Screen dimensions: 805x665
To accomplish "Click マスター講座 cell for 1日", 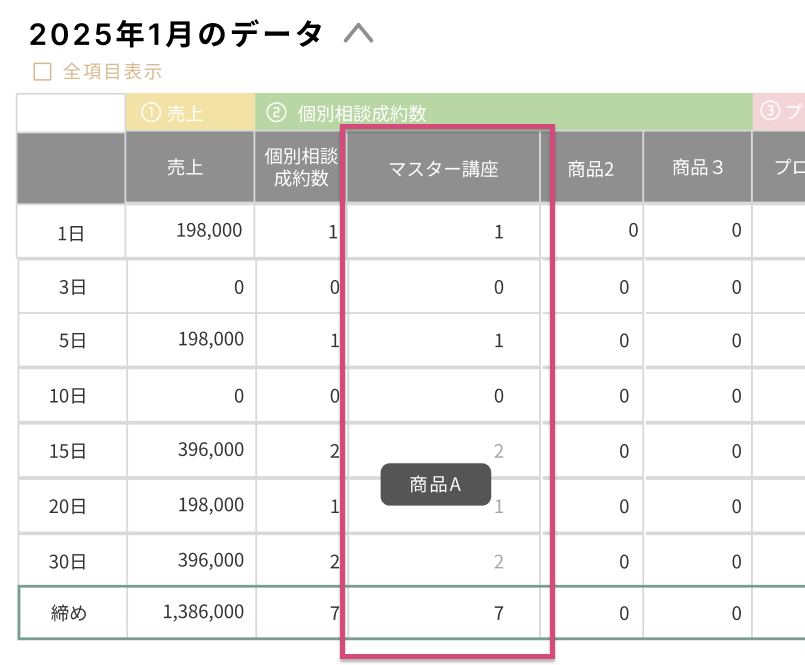I will (x=499, y=232).
